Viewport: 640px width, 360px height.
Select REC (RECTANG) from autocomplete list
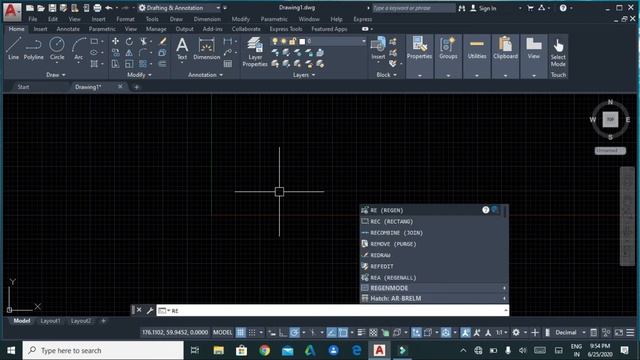434,222
